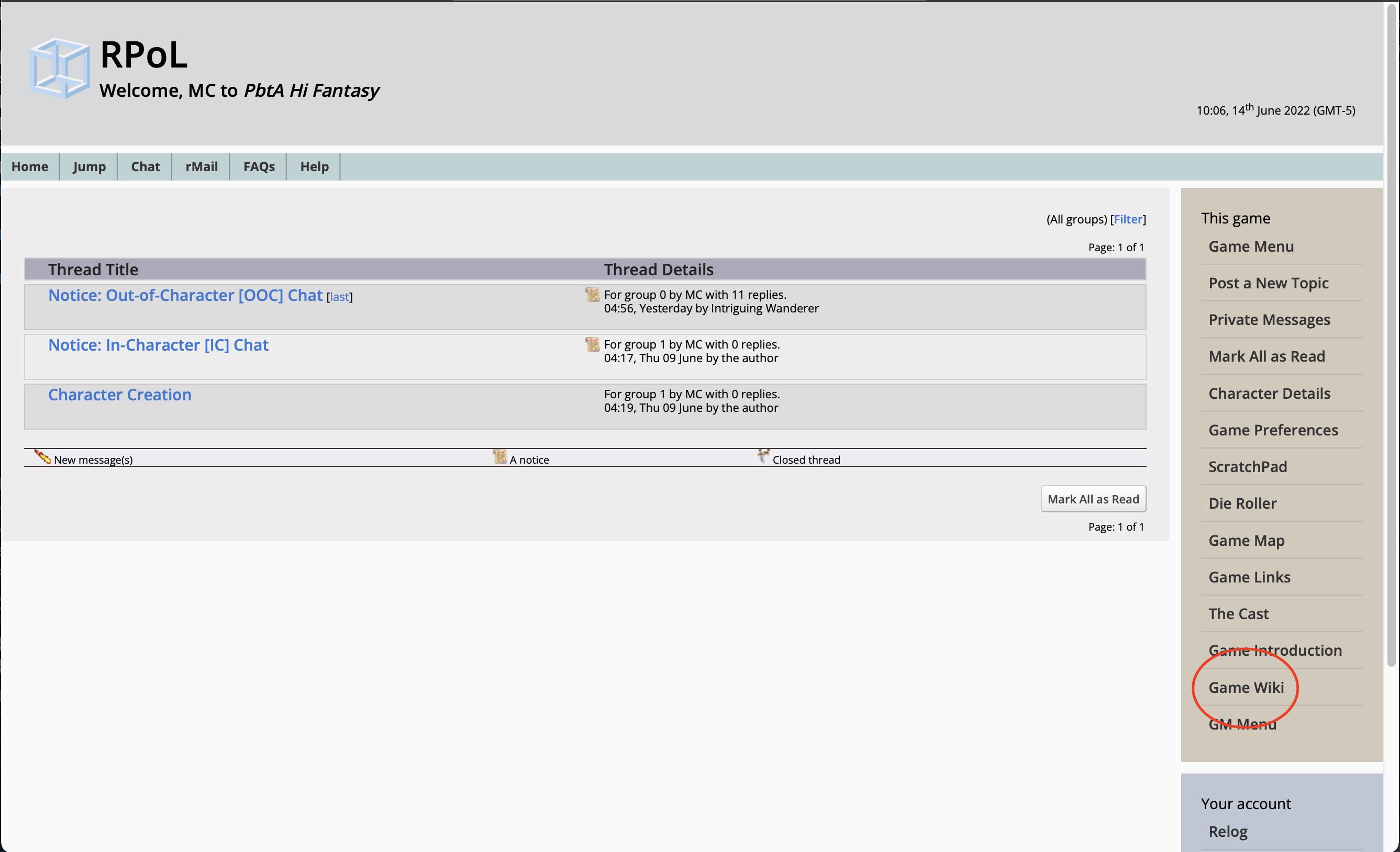Click the 'A notice' legend scroll icon

click(499, 457)
